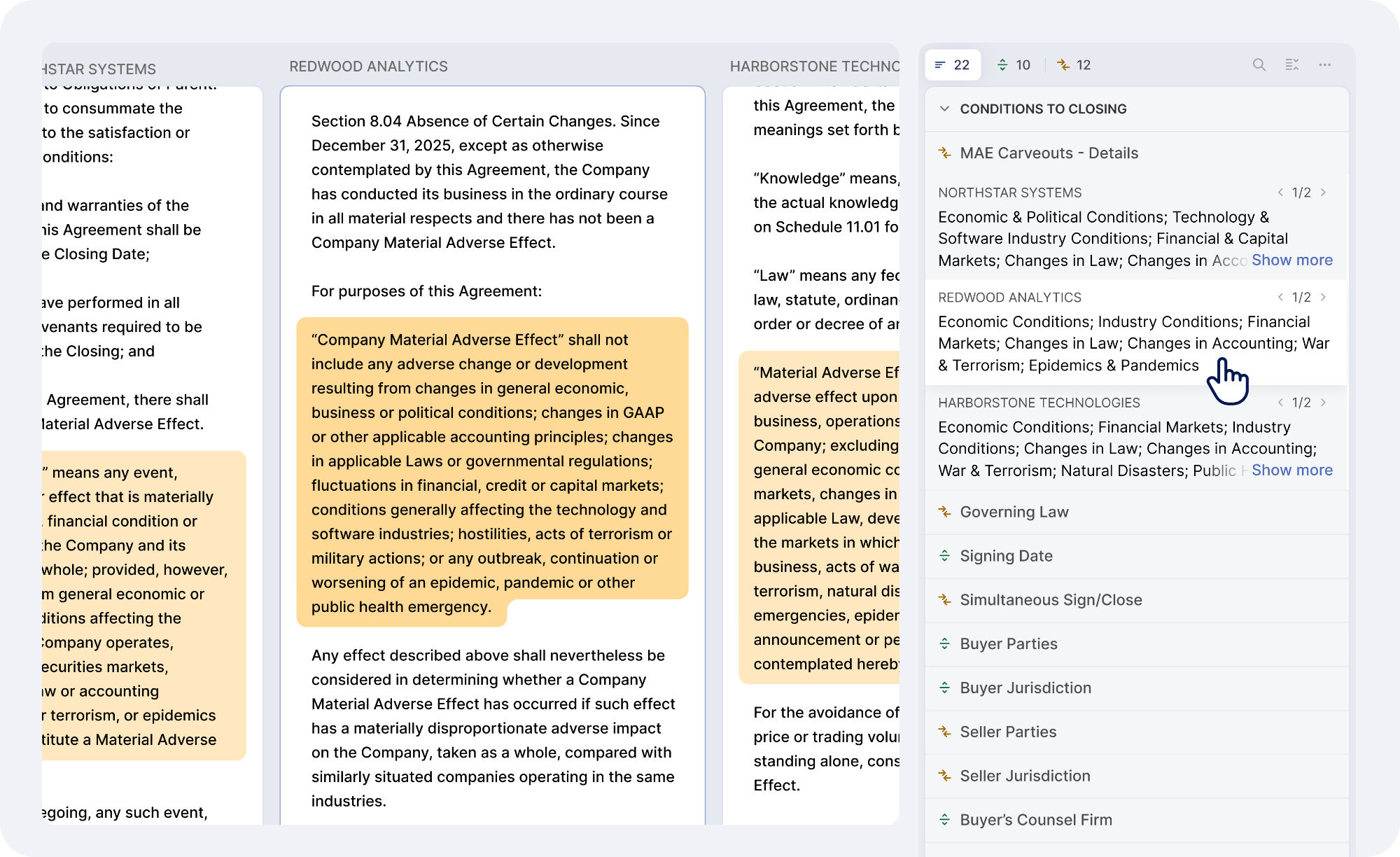The image size is (1400, 857).
Task: Show more of Northstar Systems carveouts
Action: (x=1292, y=260)
